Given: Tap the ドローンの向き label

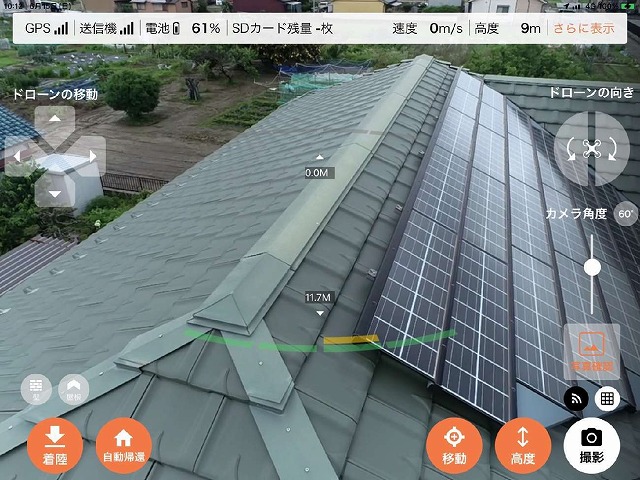Looking at the screenshot, I should (591, 93).
